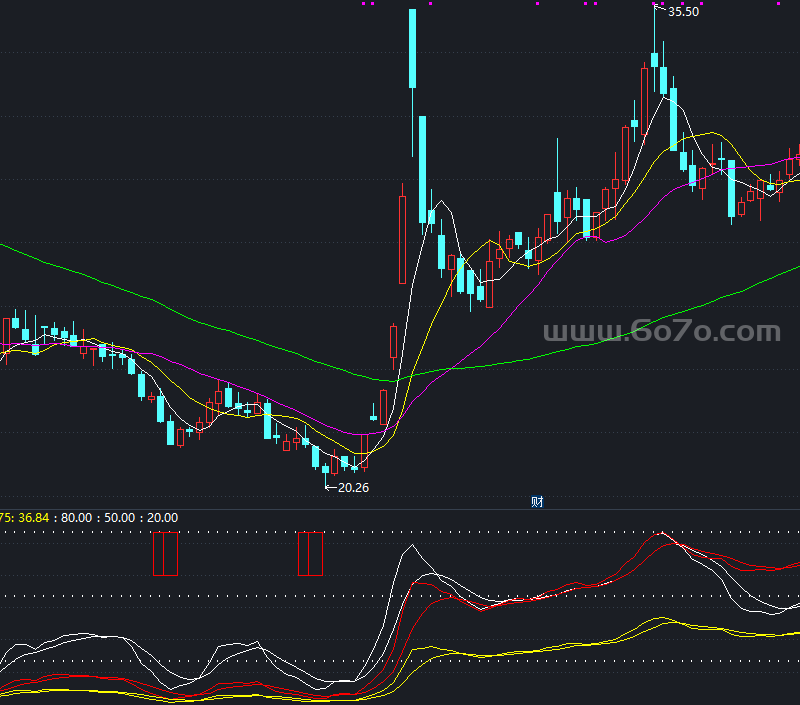Click the 20.26 low price label

click(x=353, y=488)
